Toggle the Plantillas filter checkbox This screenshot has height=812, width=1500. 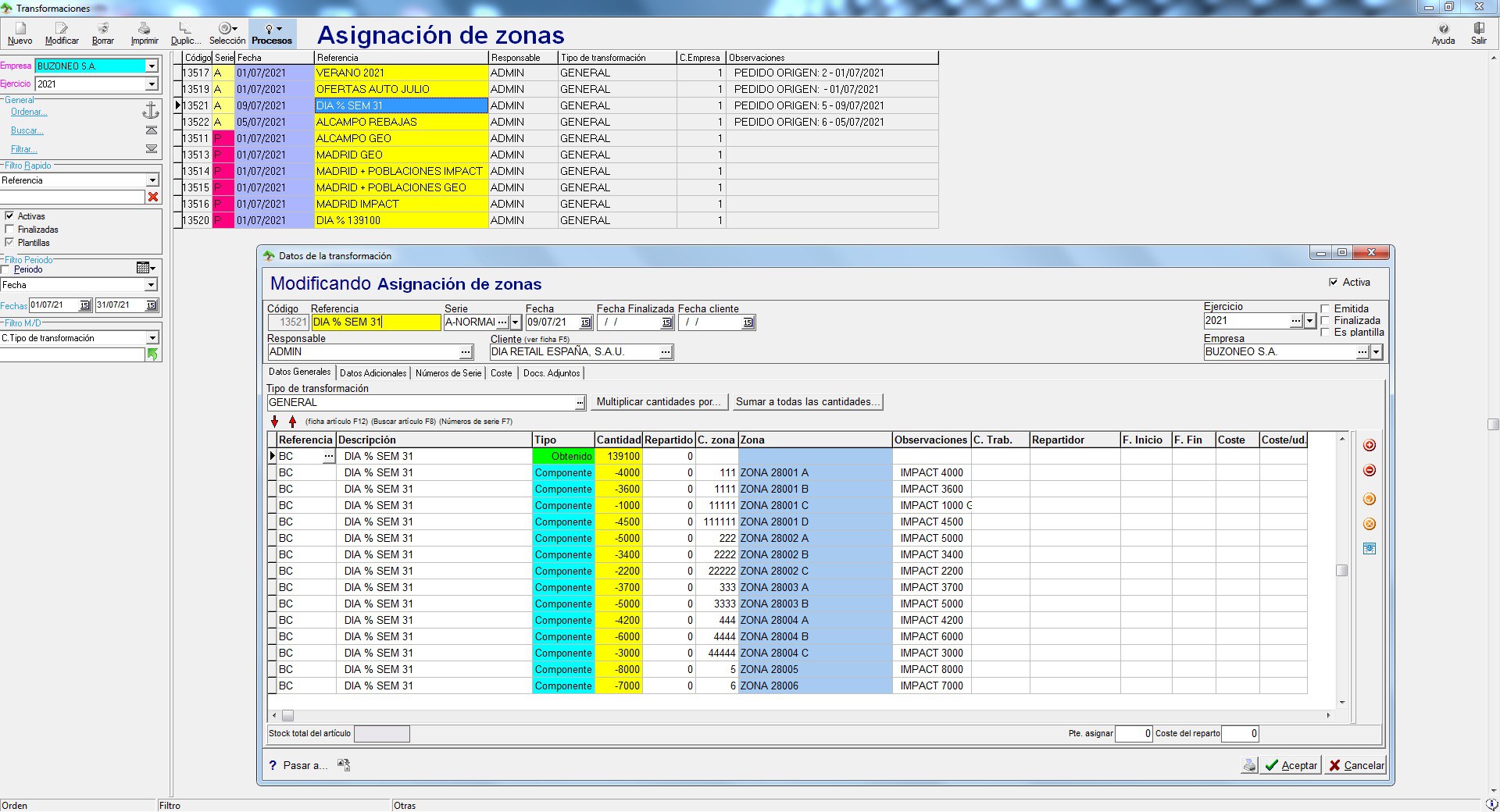9,243
